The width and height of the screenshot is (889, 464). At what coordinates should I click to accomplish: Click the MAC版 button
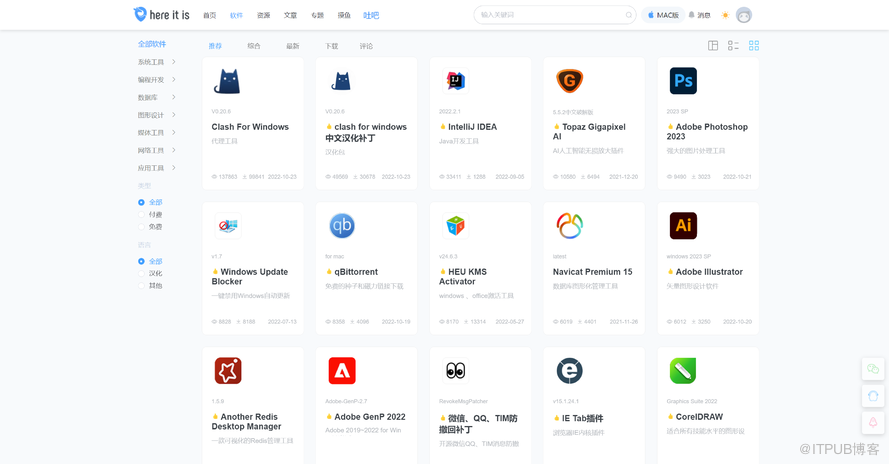click(x=663, y=15)
